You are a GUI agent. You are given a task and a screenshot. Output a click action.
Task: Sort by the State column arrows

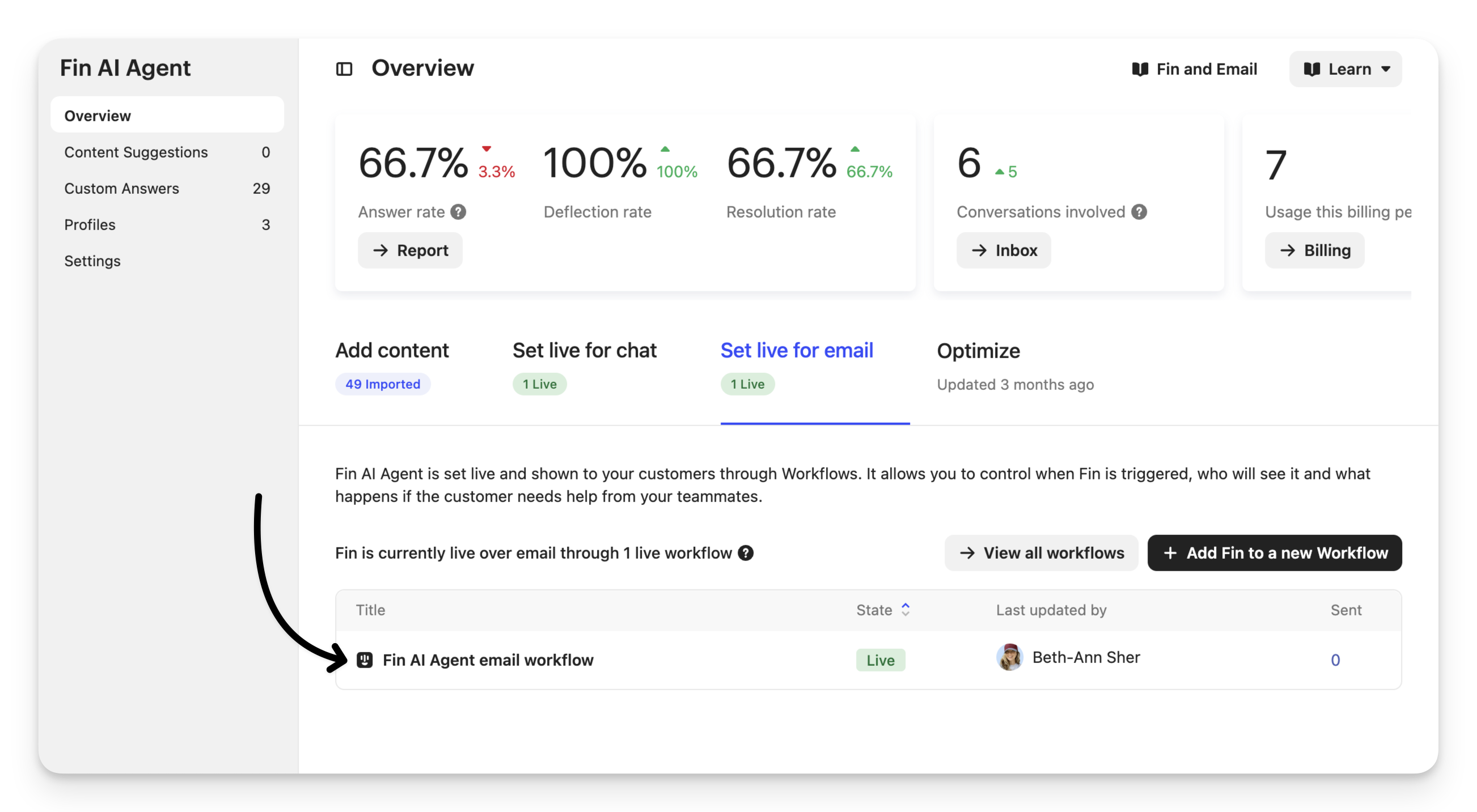click(905, 610)
